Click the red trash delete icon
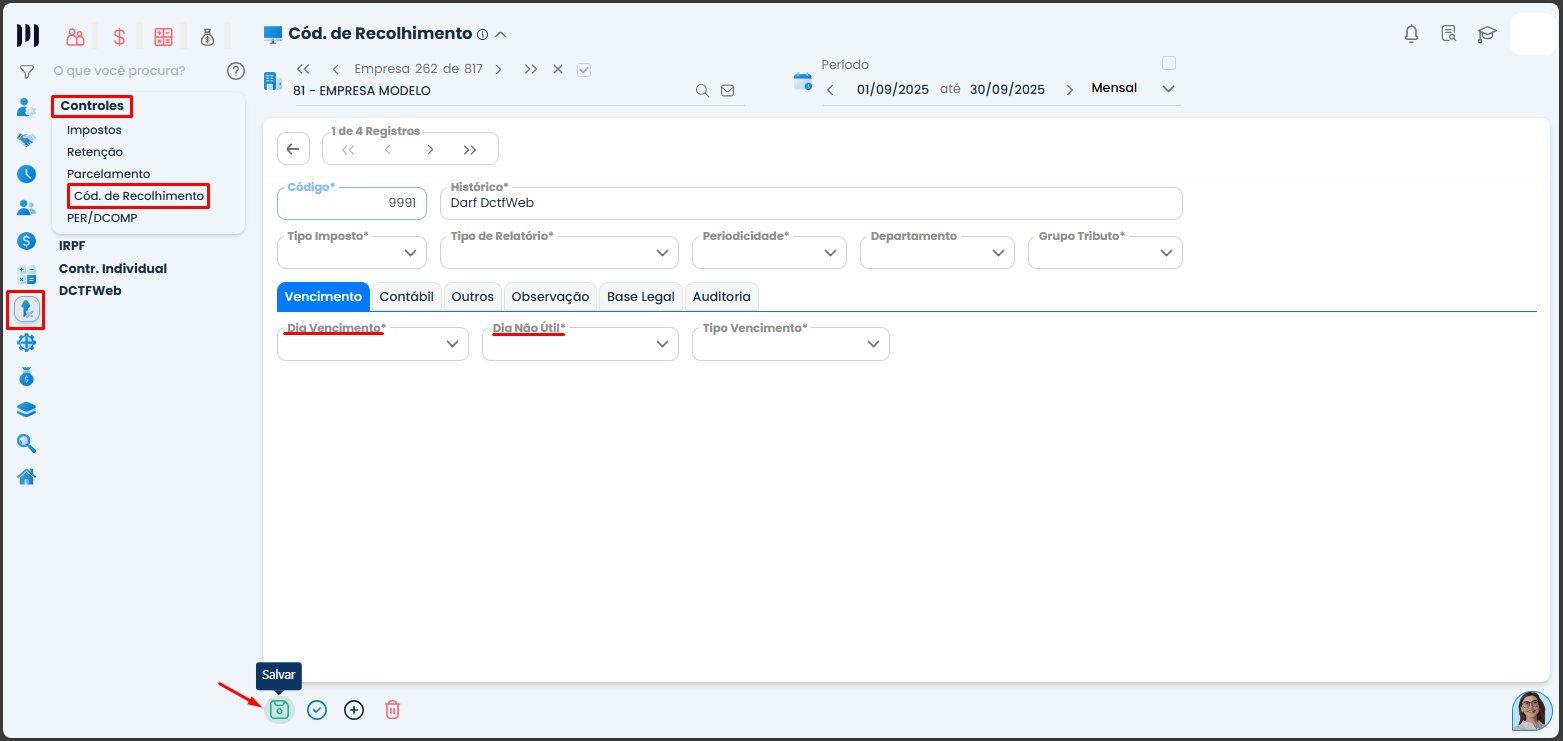Viewport: 1563px width, 741px height. tap(392, 710)
